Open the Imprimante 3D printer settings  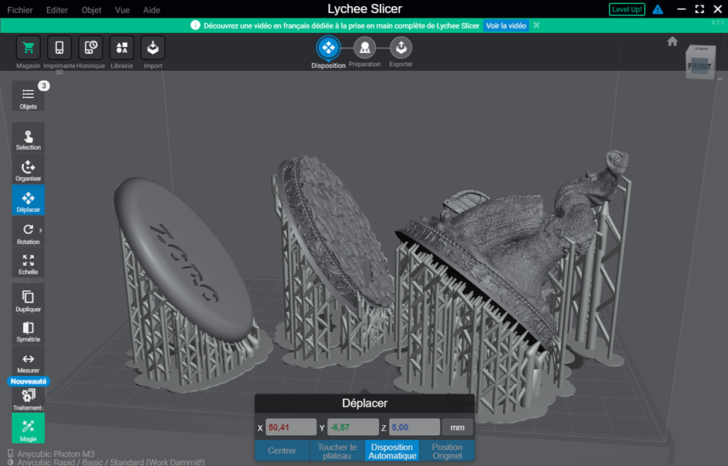click(x=59, y=48)
